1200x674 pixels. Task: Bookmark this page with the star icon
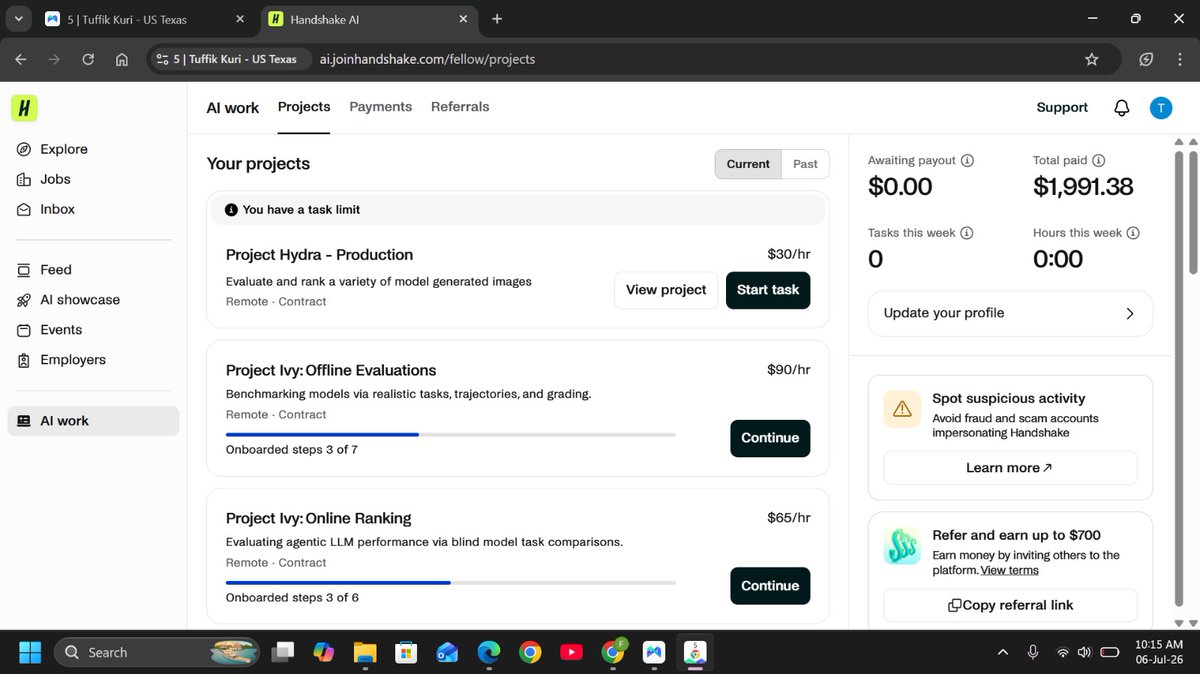click(1092, 59)
